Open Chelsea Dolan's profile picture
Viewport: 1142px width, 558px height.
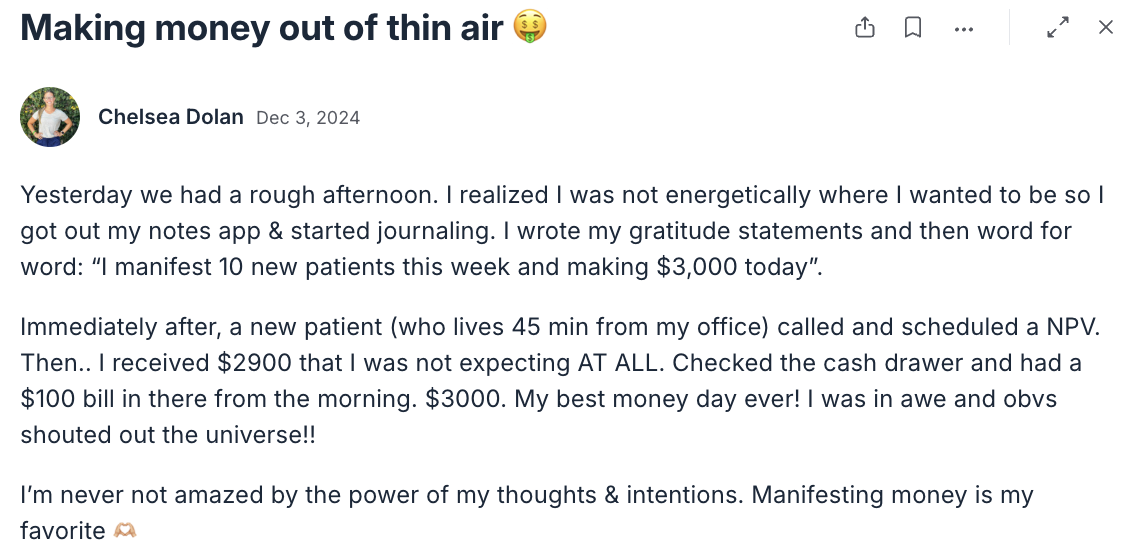[x=50, y=117]
